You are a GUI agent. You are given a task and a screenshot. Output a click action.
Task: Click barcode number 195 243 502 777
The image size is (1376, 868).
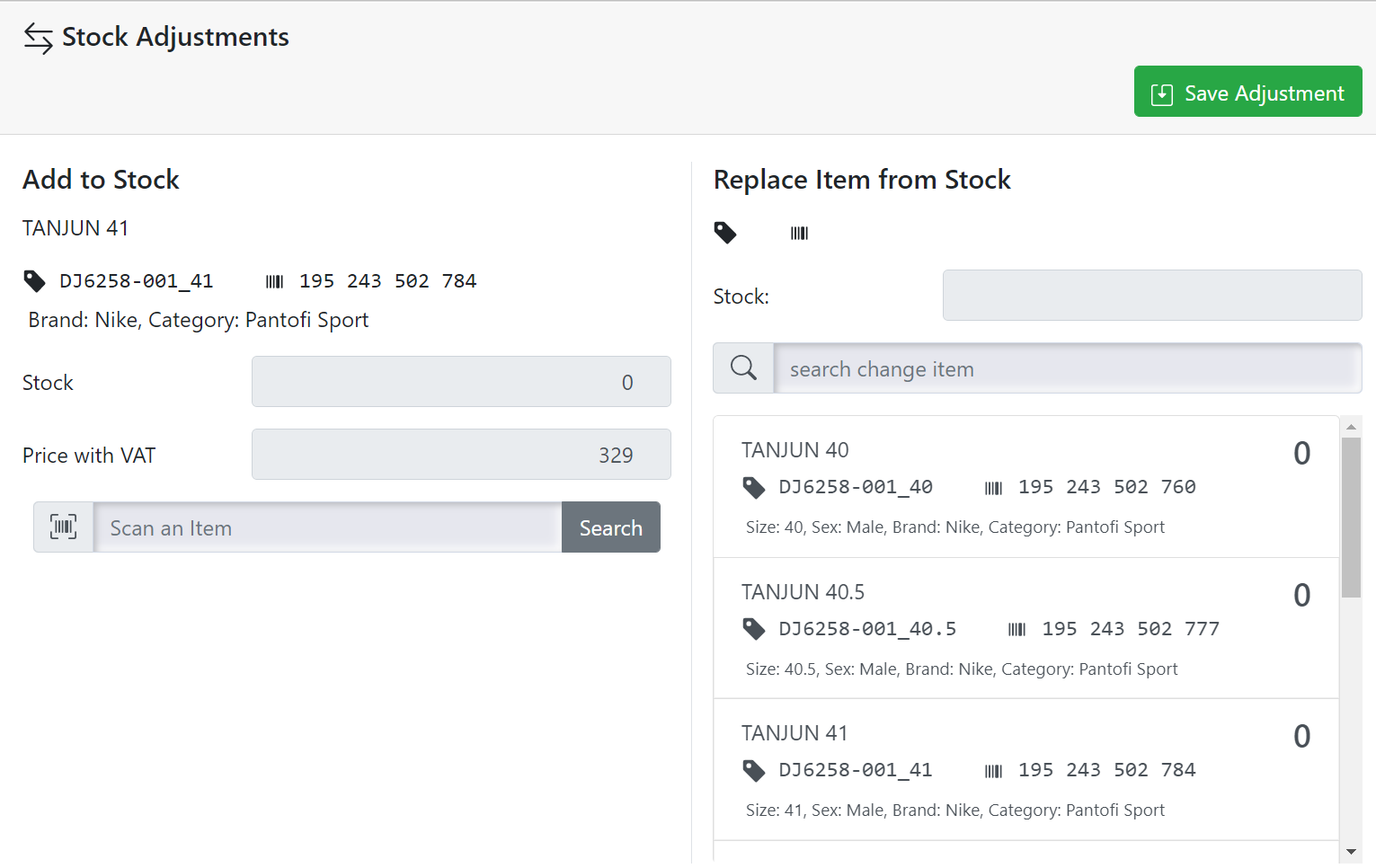click(1131, 629)
